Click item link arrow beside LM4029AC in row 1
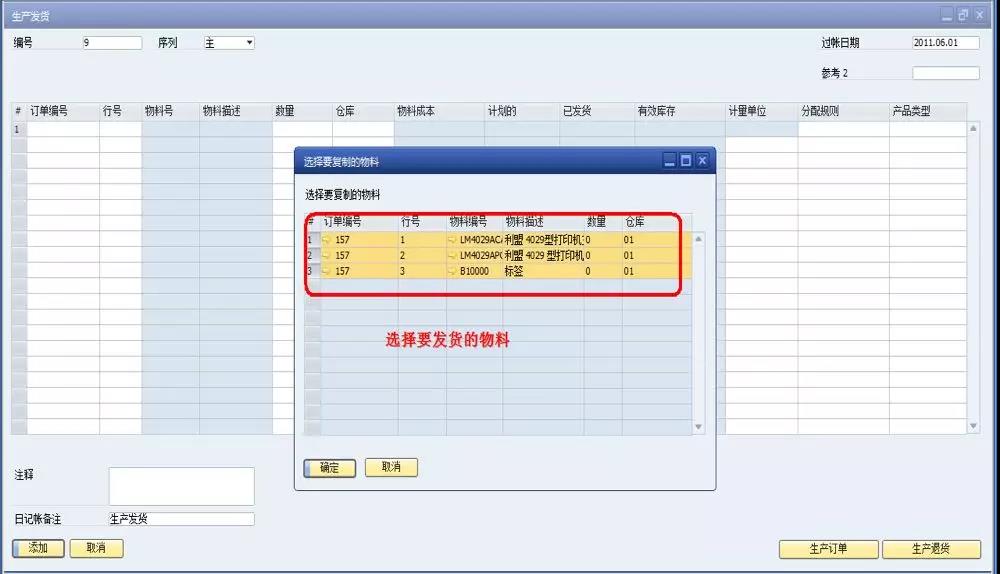 coord(452,240)
